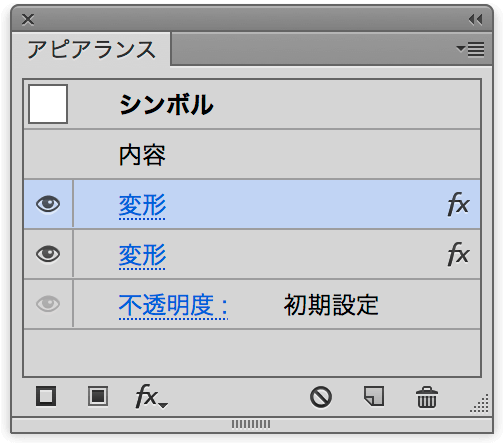The height and width of the screenshot is (448, 504).
Task: Click the Duplicate Selected Item icon
Action: (x=374, y=396)
